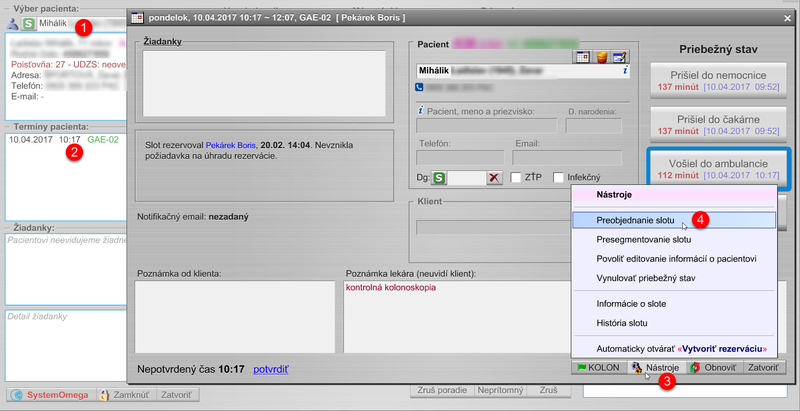The image size is (800, 411).
Task: Click the edit patient card icon
Action: 619,57
